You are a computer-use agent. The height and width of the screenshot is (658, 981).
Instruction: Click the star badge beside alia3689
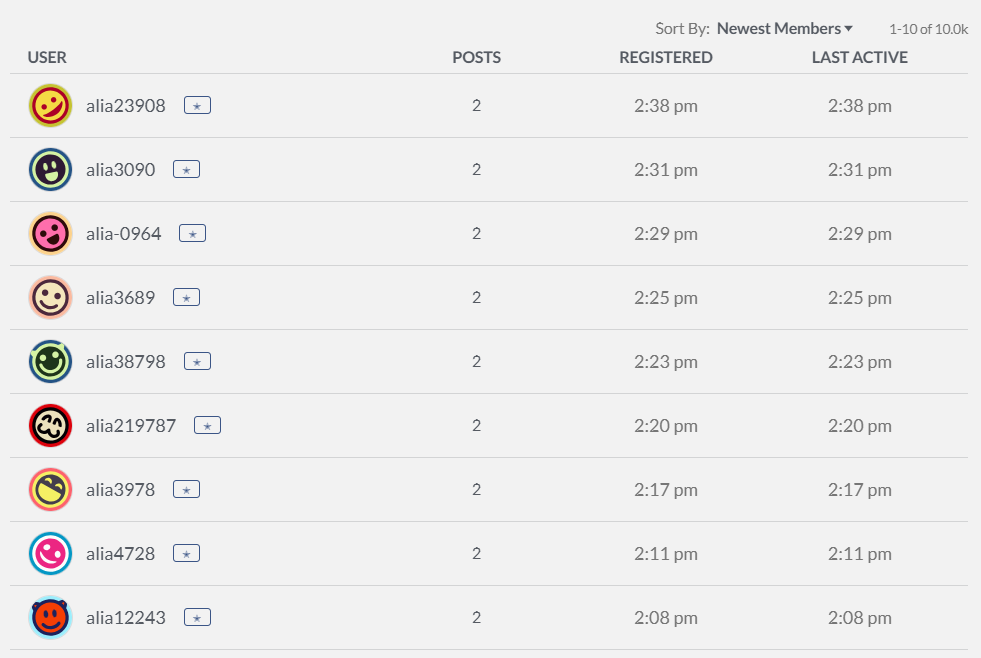pyautogui.click(x=186, y=298)
